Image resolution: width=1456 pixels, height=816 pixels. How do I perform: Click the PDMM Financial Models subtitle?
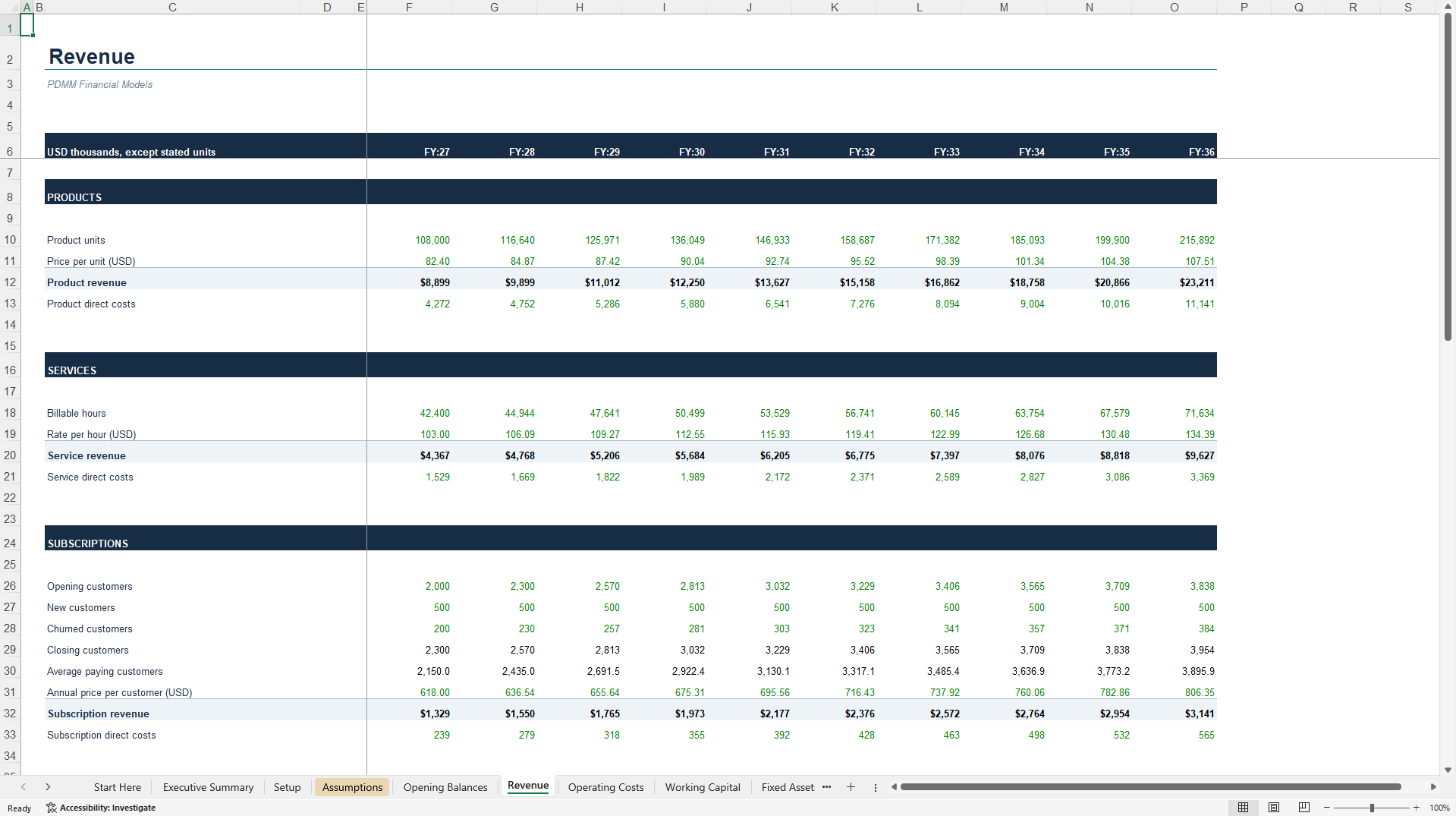99,84
